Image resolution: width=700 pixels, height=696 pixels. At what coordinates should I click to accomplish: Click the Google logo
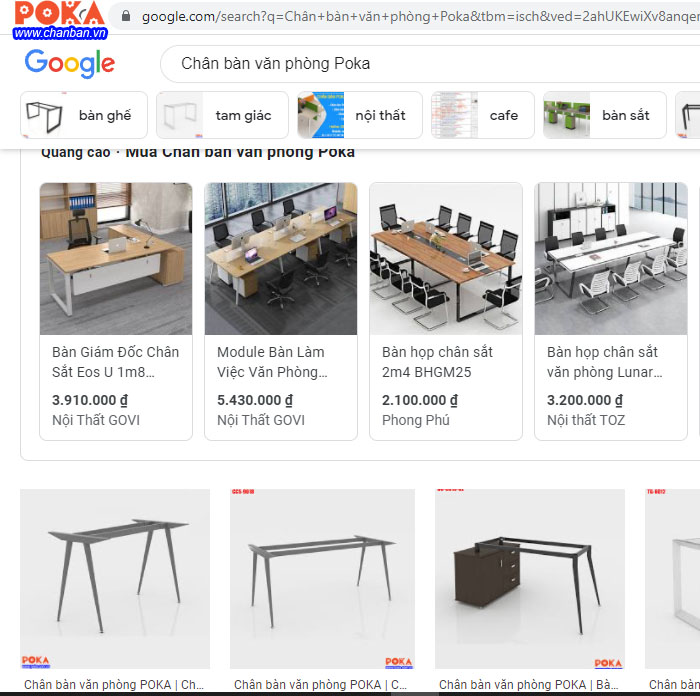pyautogui.click(x=70, y=63)
